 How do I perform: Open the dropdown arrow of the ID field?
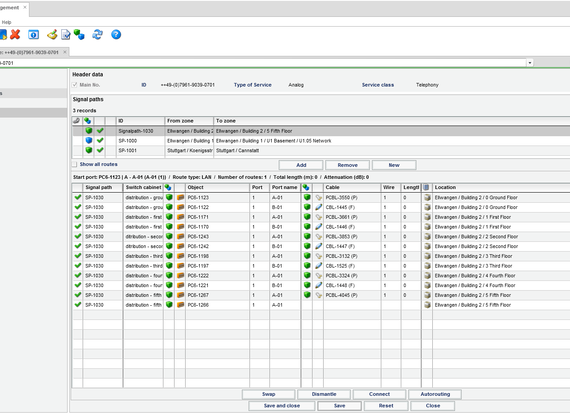coord(530,63)
